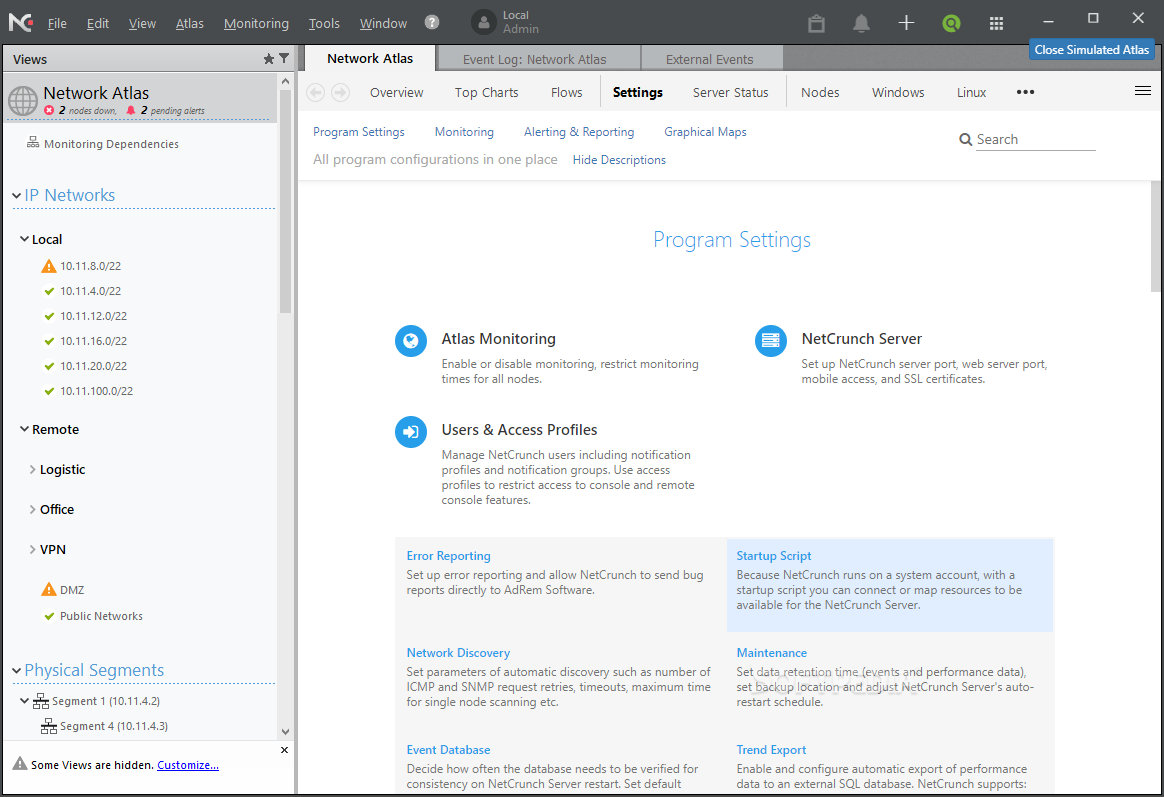Image resolution: width=1164 pixels, height=797 pixels.
Task: Switch to External Events tab
Action: click(710, 59)
